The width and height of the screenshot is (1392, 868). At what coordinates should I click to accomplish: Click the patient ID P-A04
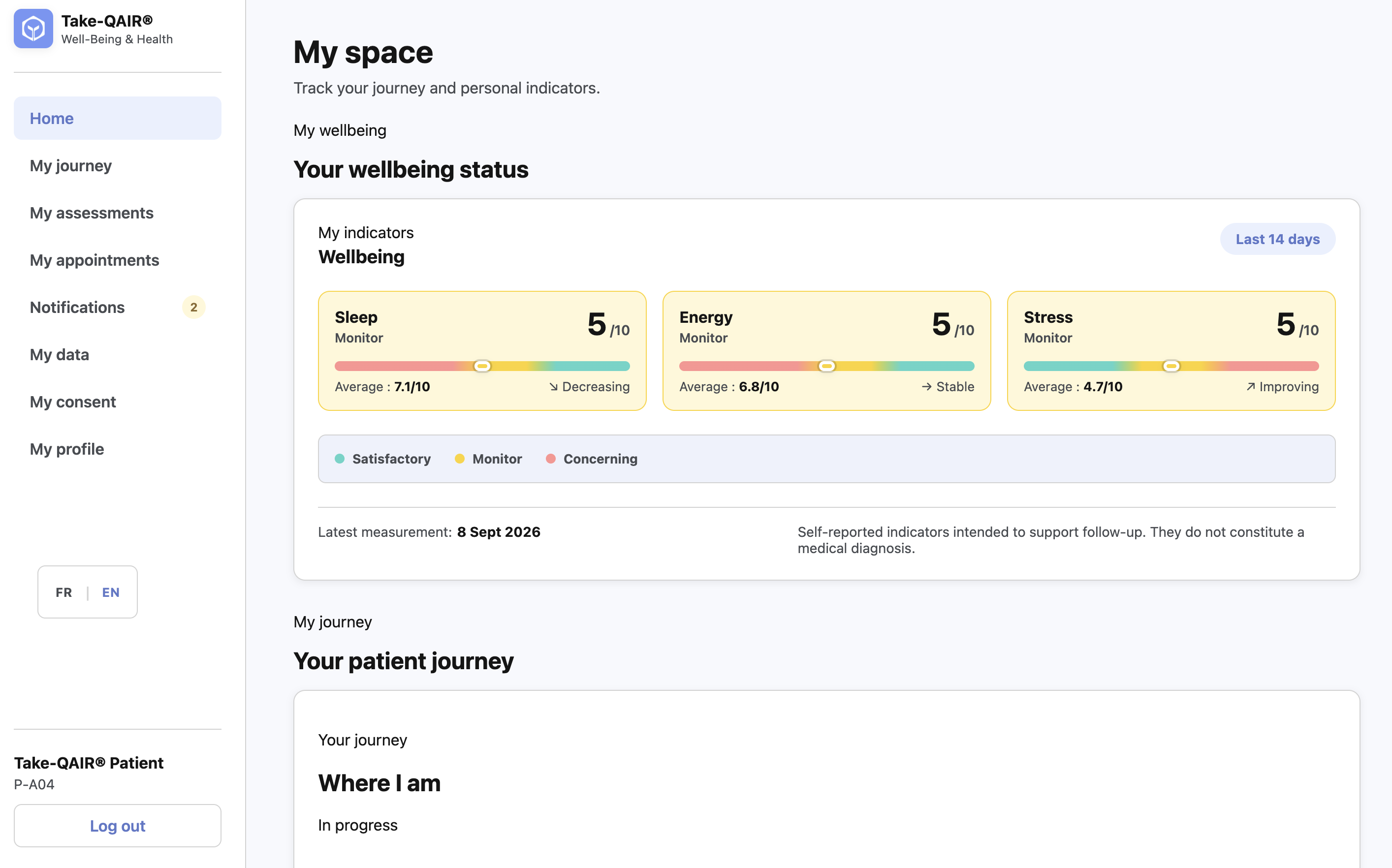[34, 784]
